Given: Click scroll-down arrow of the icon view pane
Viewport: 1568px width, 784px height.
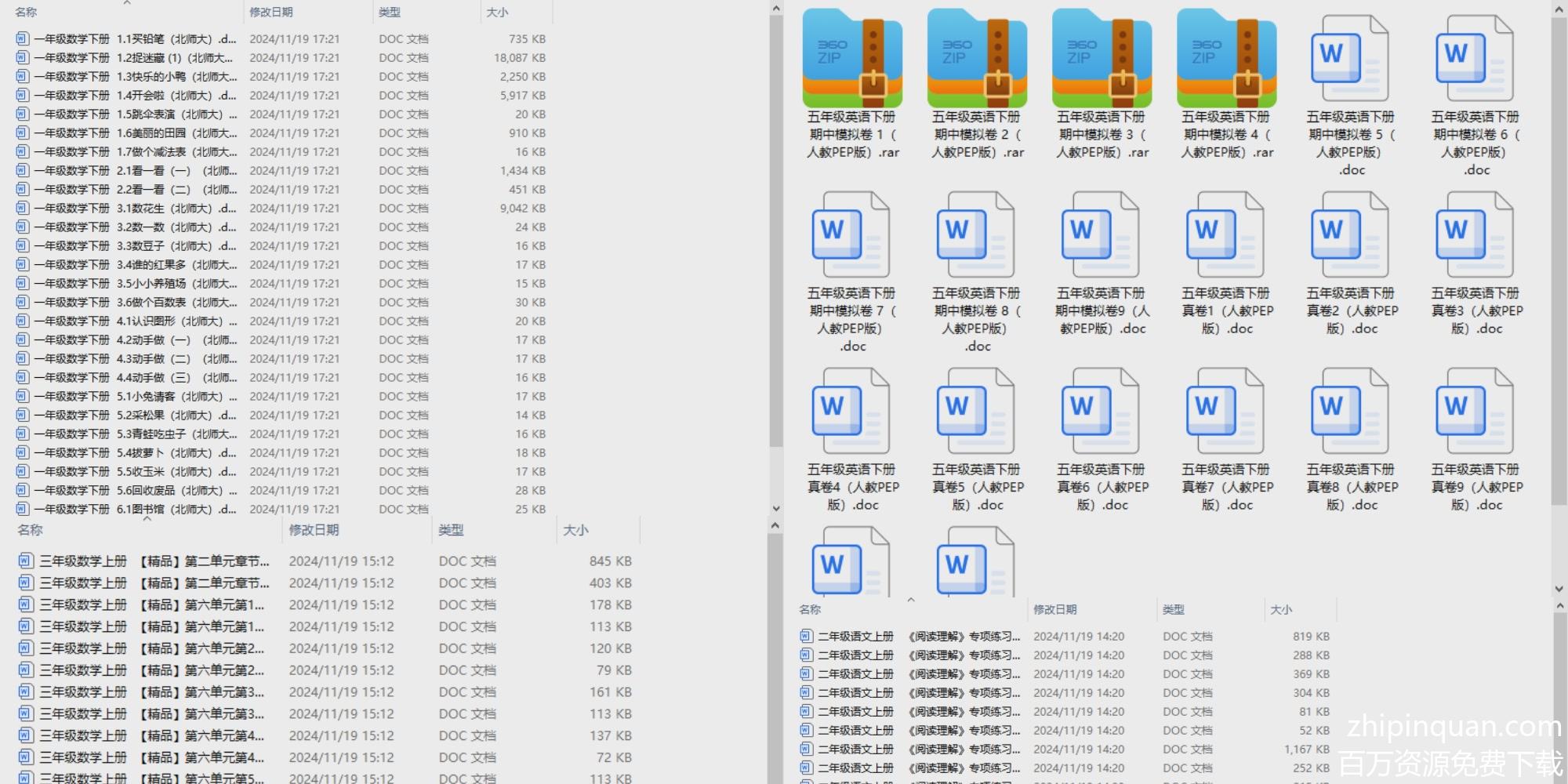Looking at the screenshot, I should pos(1559,588).
